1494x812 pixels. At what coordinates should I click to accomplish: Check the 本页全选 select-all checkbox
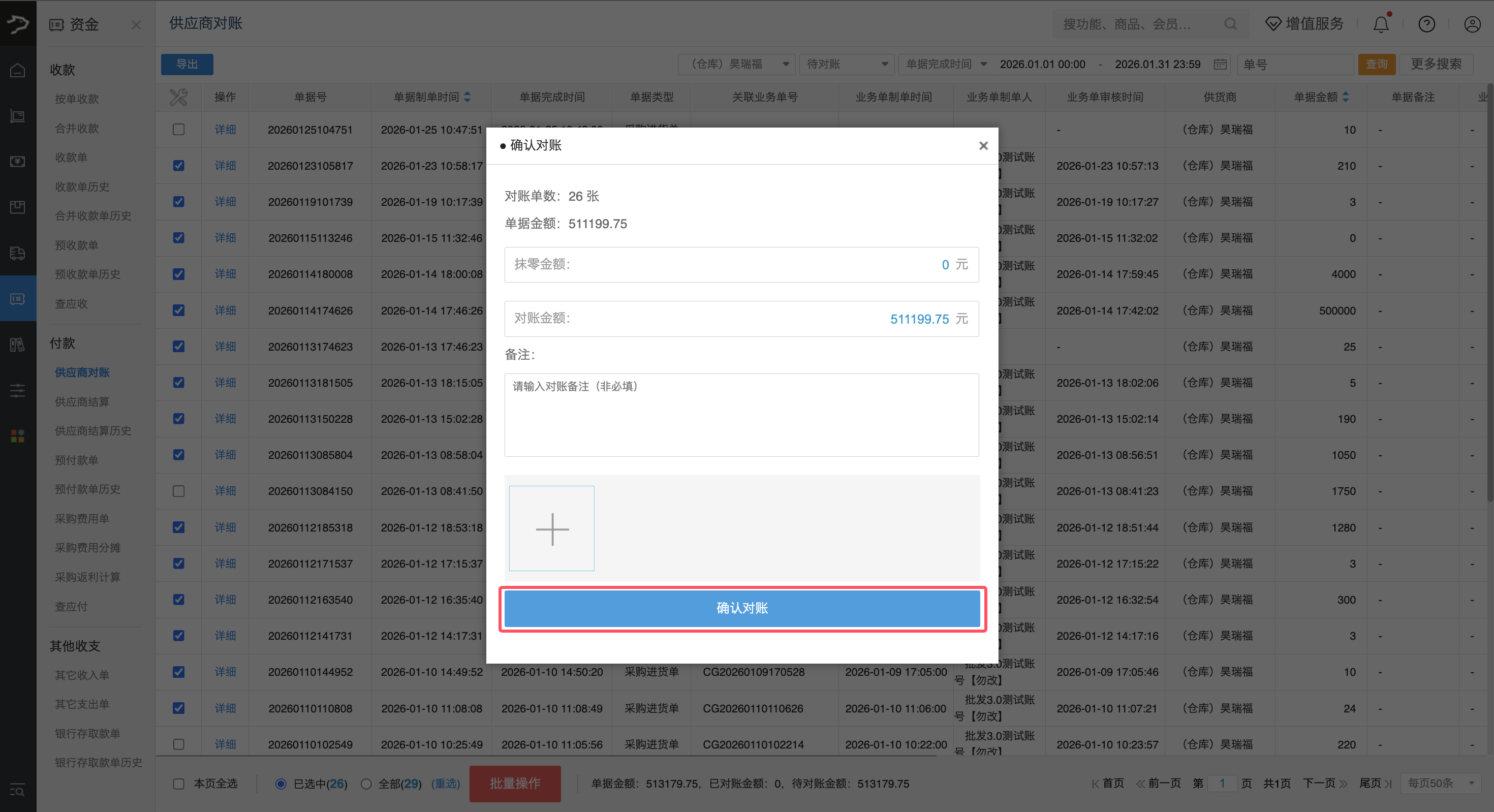tap(178, 784)
